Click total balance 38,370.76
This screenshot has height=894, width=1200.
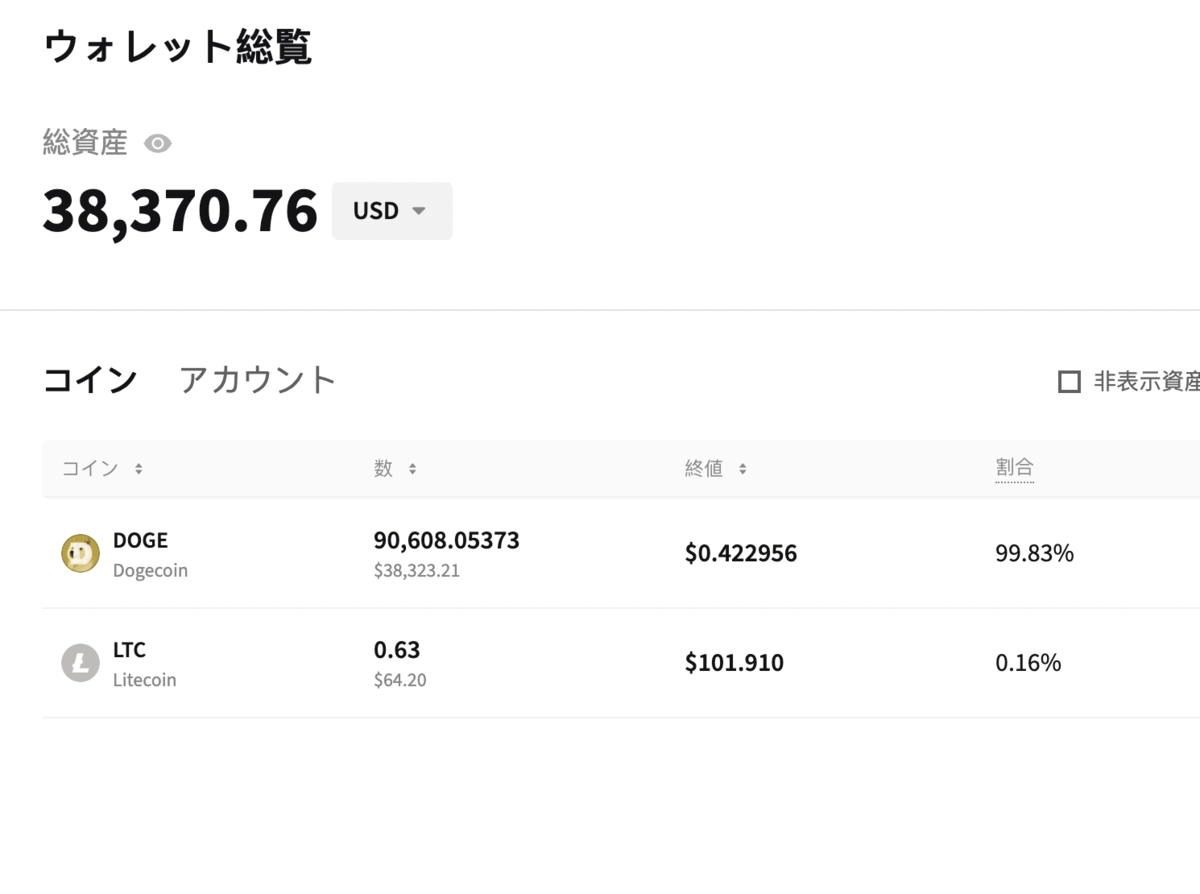tap(180, 212)
